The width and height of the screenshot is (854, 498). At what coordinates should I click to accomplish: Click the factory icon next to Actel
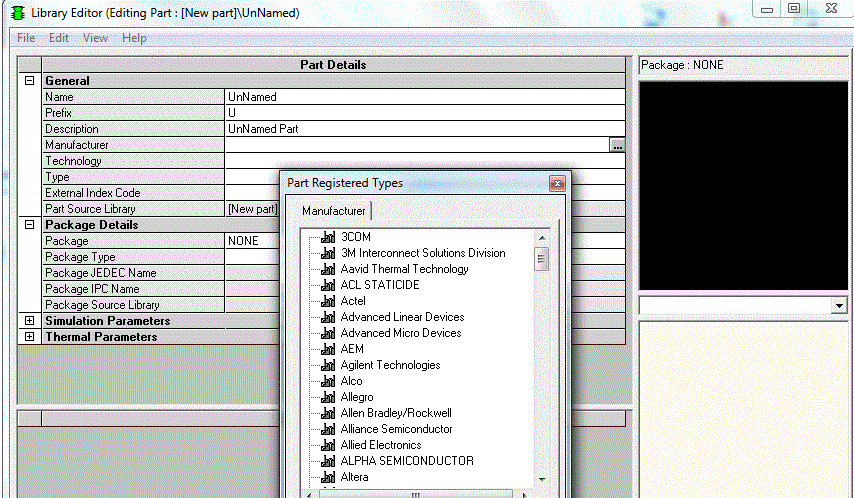pyautogui.click(x=328, y=301)
